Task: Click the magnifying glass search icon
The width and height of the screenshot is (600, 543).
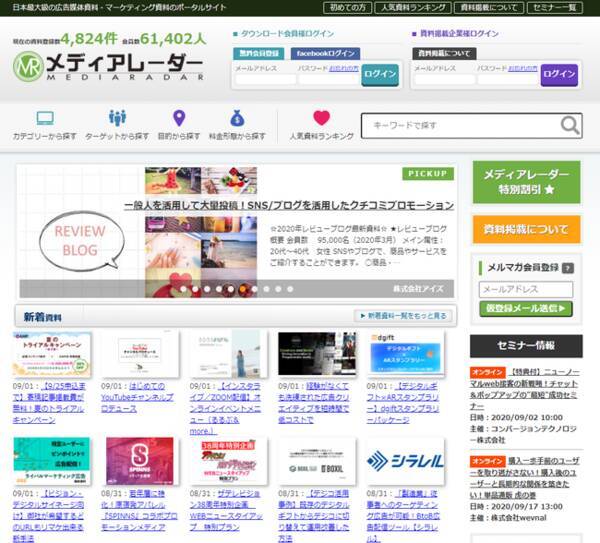Action: pos(570,125)
